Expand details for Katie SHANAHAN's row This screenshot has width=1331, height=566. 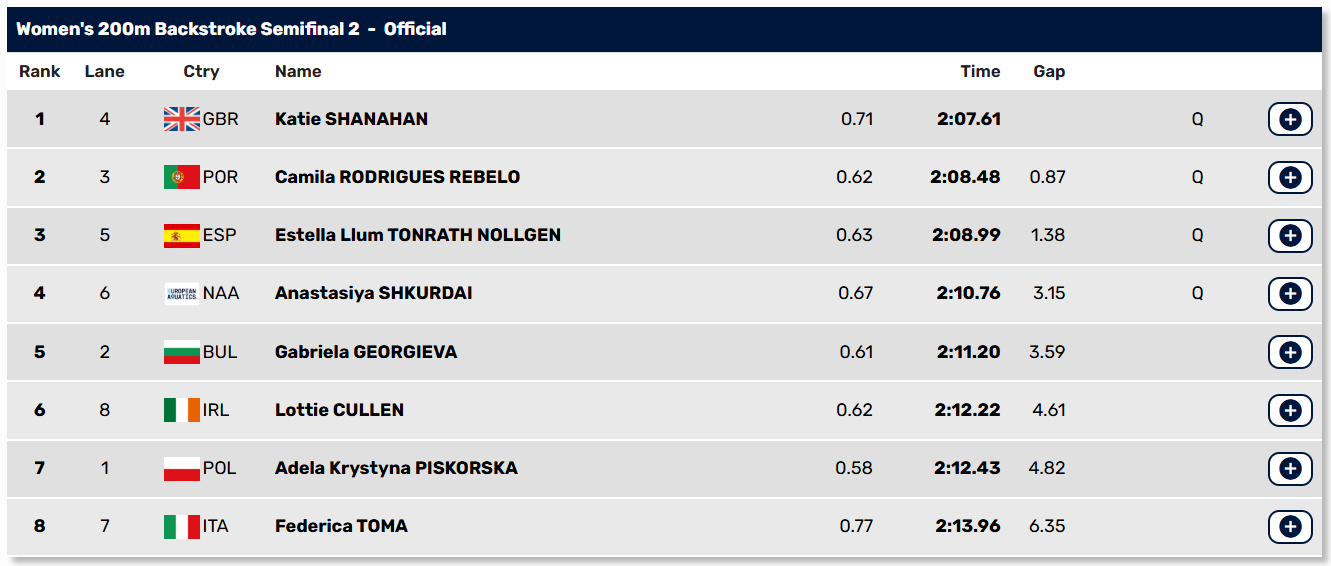coord(1290,119)
